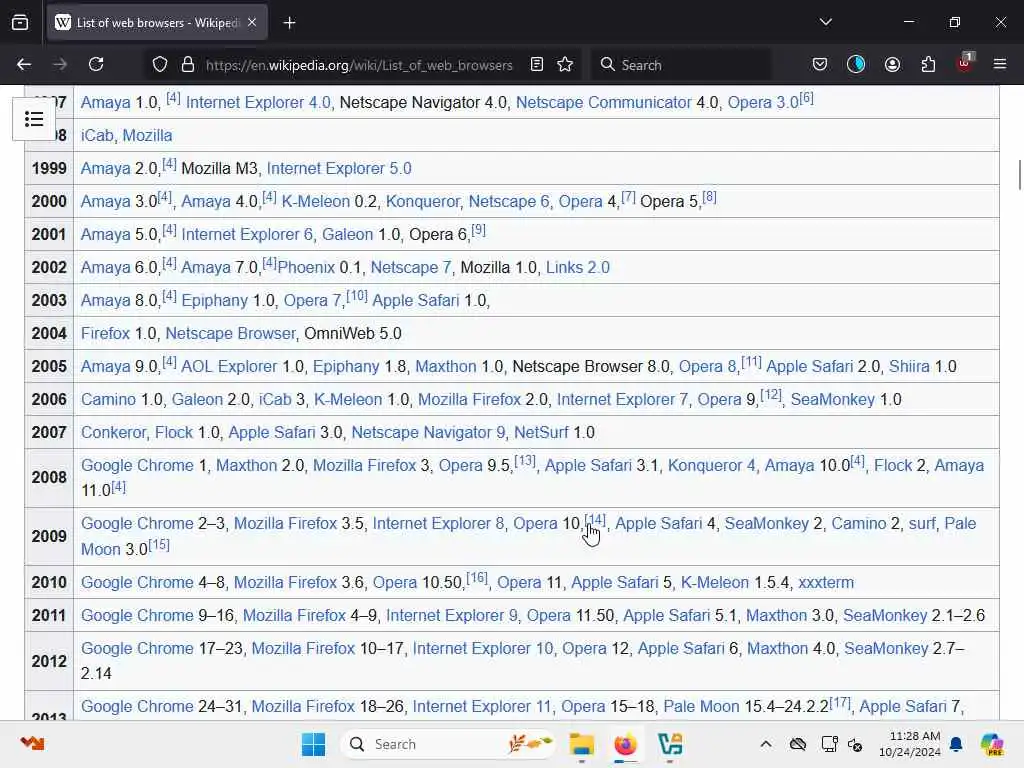Show hidden system tray icons chevron
1024x768 pixels.
point(765,744)
